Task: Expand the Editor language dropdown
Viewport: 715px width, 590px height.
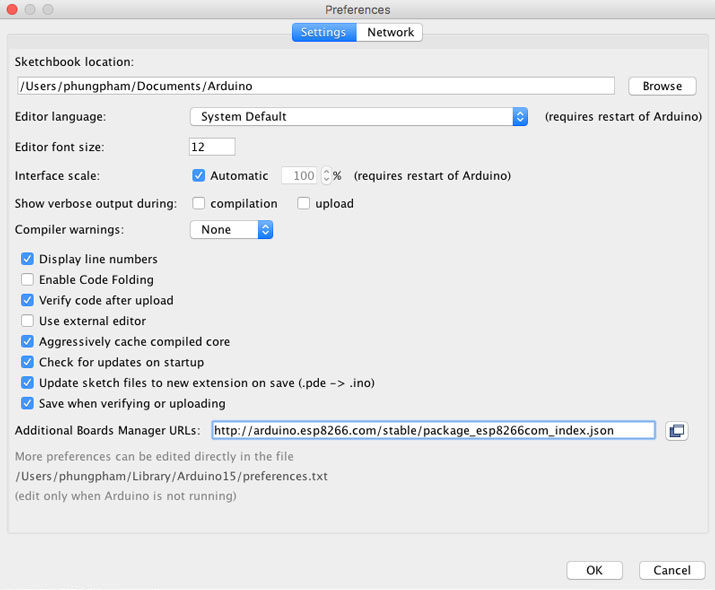Action: pyautogui.click(x=359, y=116)
